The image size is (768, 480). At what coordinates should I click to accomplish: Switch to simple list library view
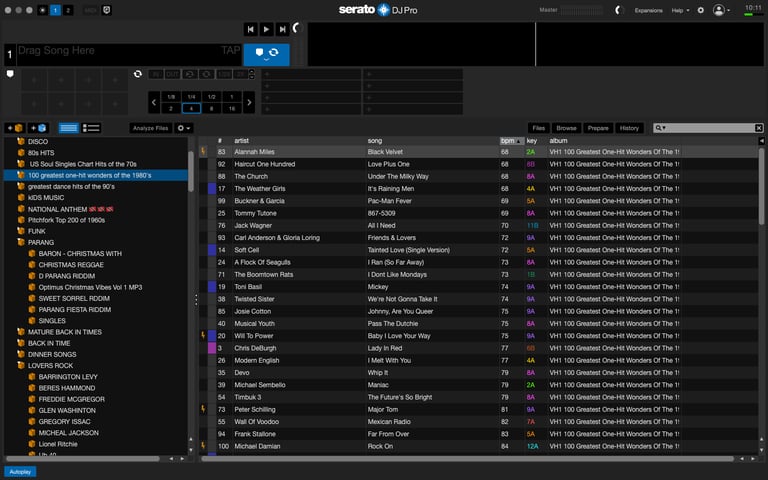point(68,128)
